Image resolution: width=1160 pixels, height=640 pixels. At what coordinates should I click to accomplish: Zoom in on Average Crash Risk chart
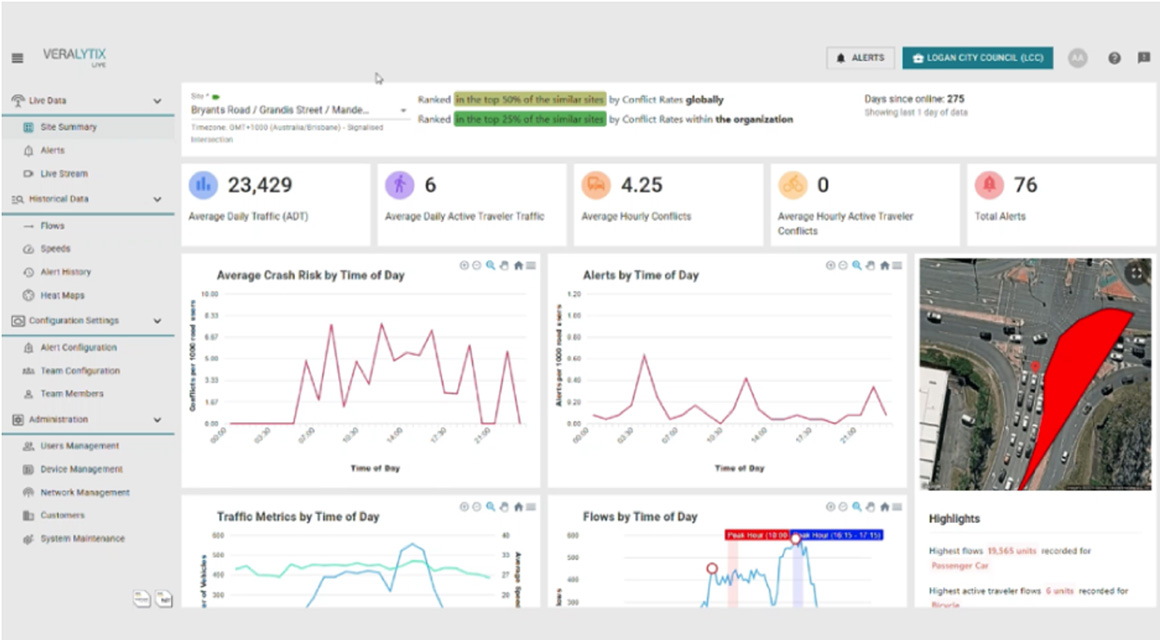pos(464,265)
